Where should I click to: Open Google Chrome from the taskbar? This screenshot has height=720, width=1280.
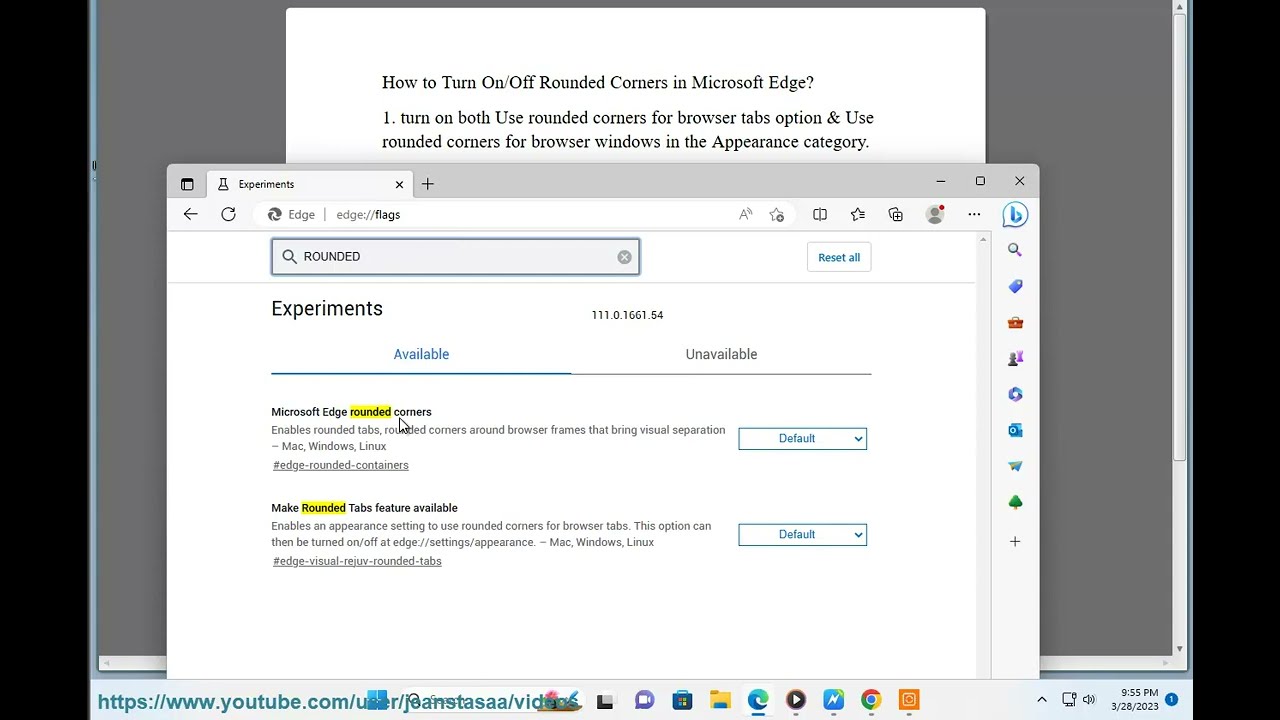coord(871,700)
